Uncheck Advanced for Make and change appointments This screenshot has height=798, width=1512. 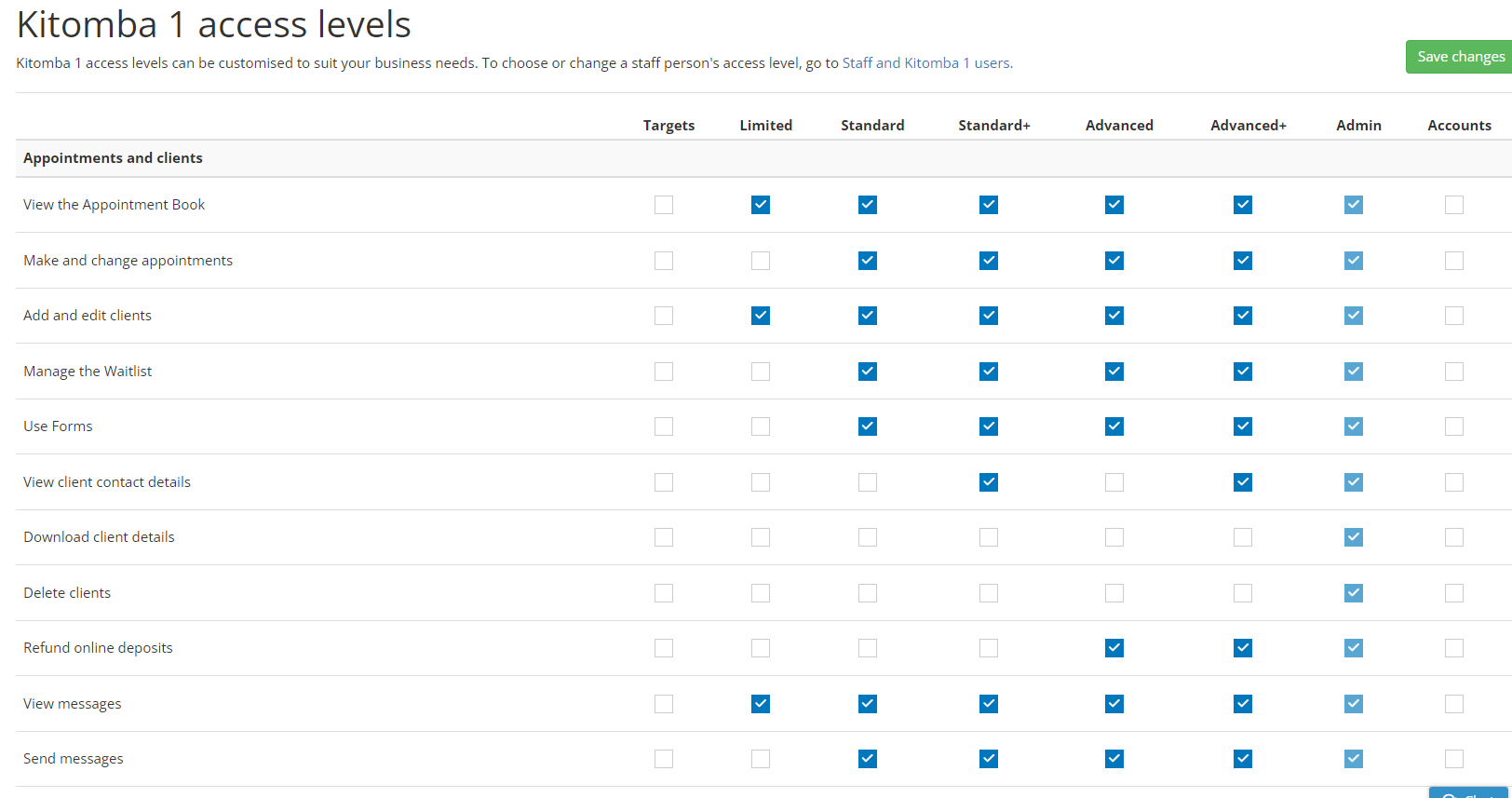(x=1114, y=261)
